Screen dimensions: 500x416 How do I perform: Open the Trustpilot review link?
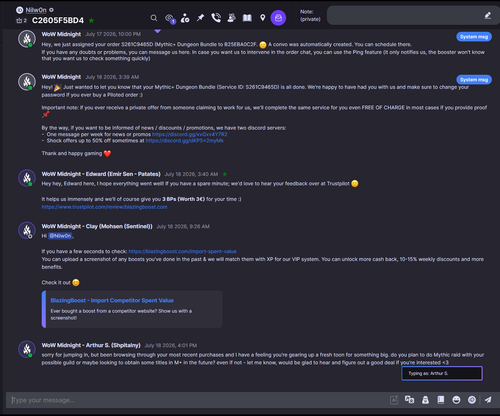(104, 207)
